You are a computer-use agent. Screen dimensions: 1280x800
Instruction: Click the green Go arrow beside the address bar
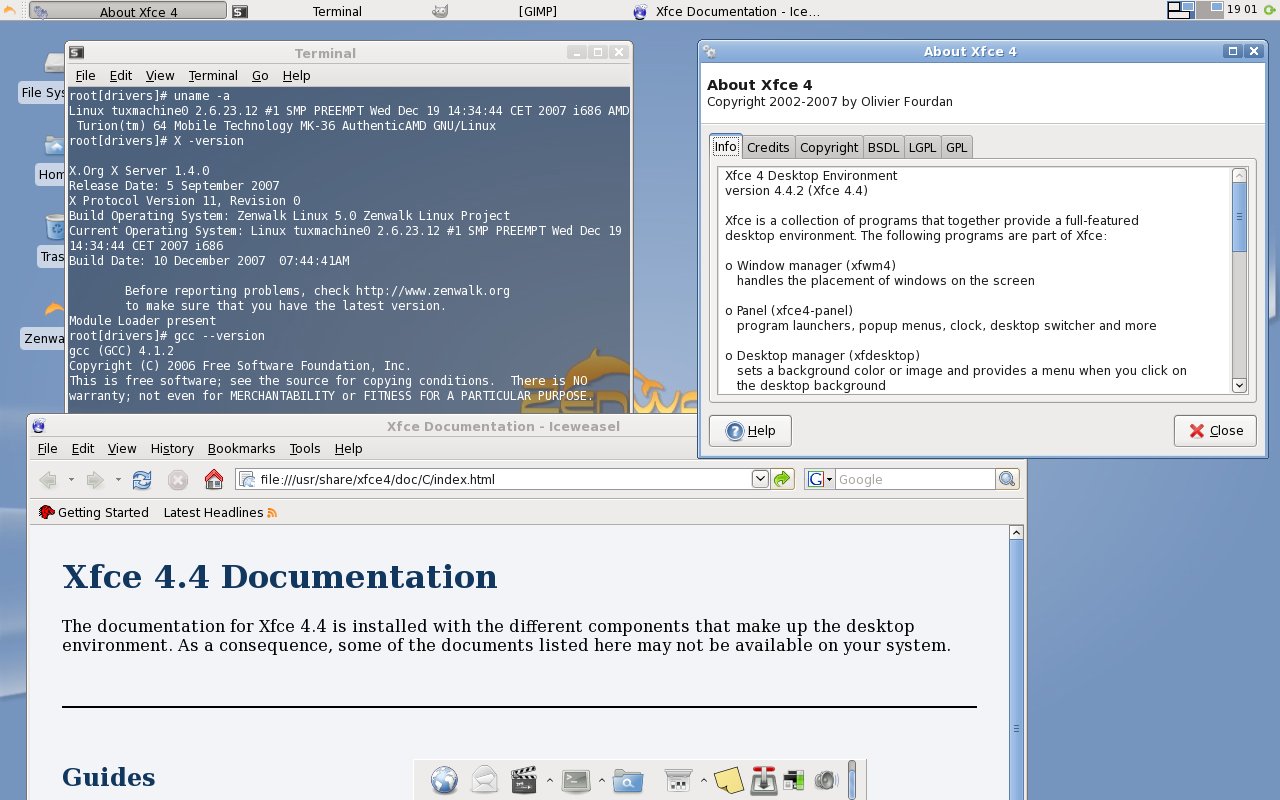(x=782, y=479)
